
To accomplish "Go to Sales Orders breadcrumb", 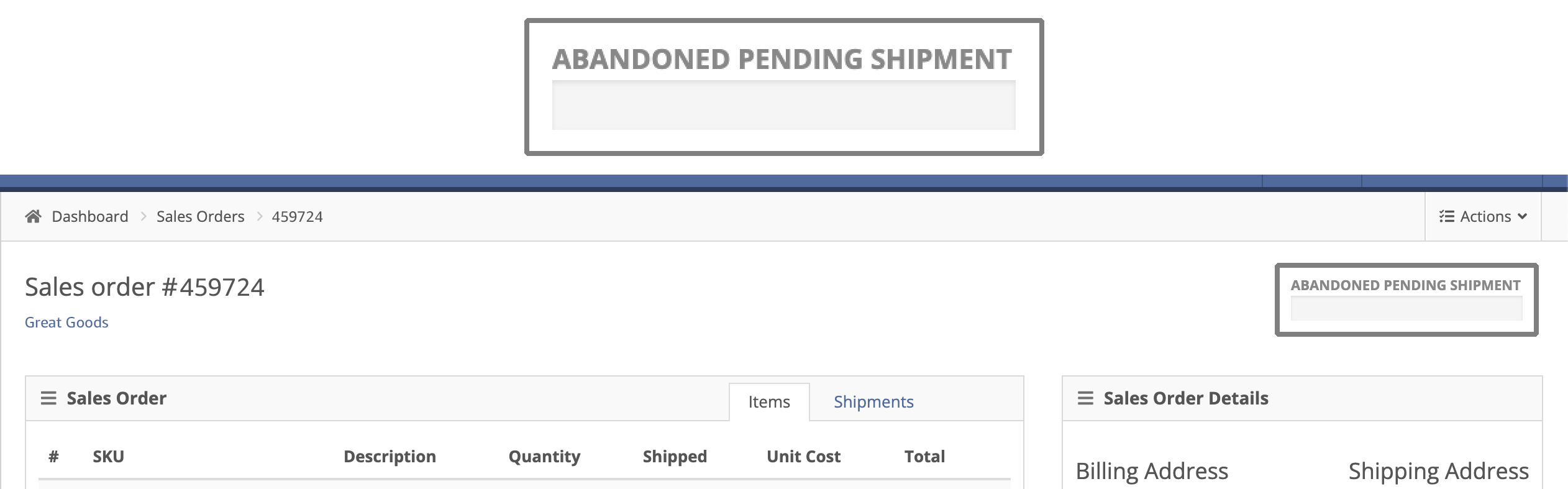I will 201,216.
